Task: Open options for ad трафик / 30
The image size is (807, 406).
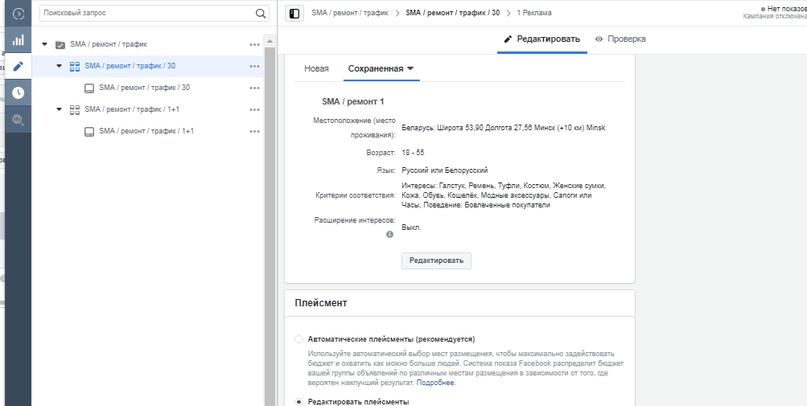Action: point(254,88)
